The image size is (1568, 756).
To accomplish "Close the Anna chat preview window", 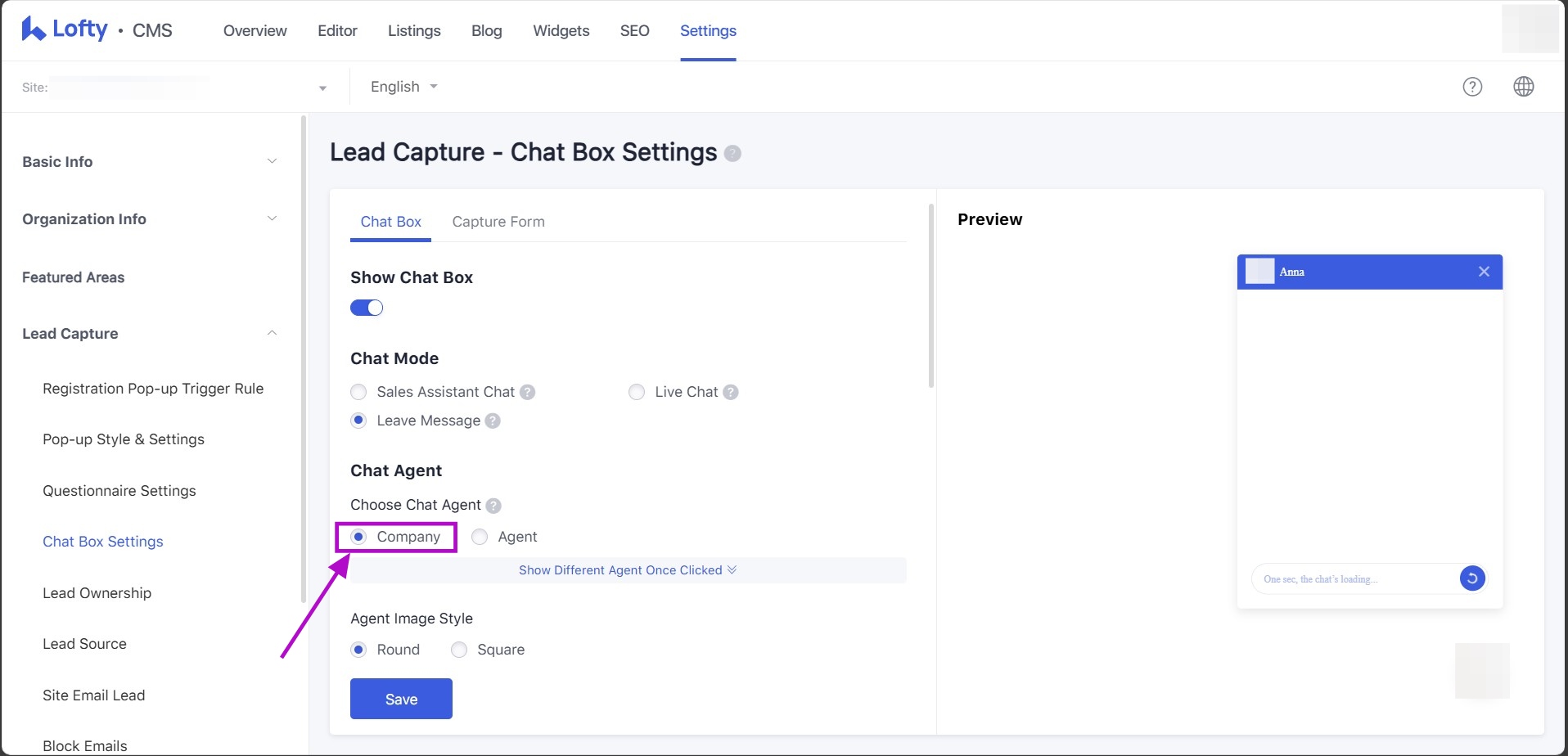I will point(1484,272).
